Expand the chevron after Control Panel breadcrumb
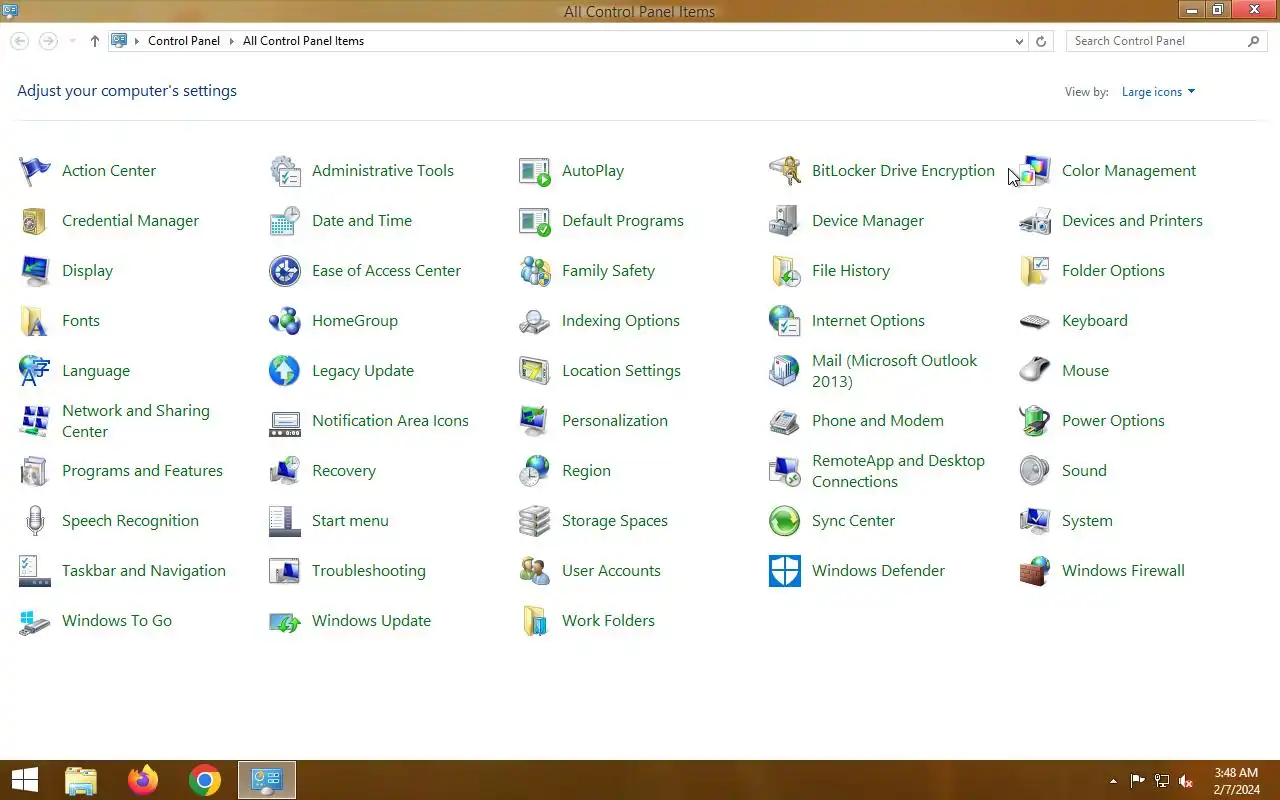Image resolution: width=1280 pixels, height=800 pixels. point(231,41)
